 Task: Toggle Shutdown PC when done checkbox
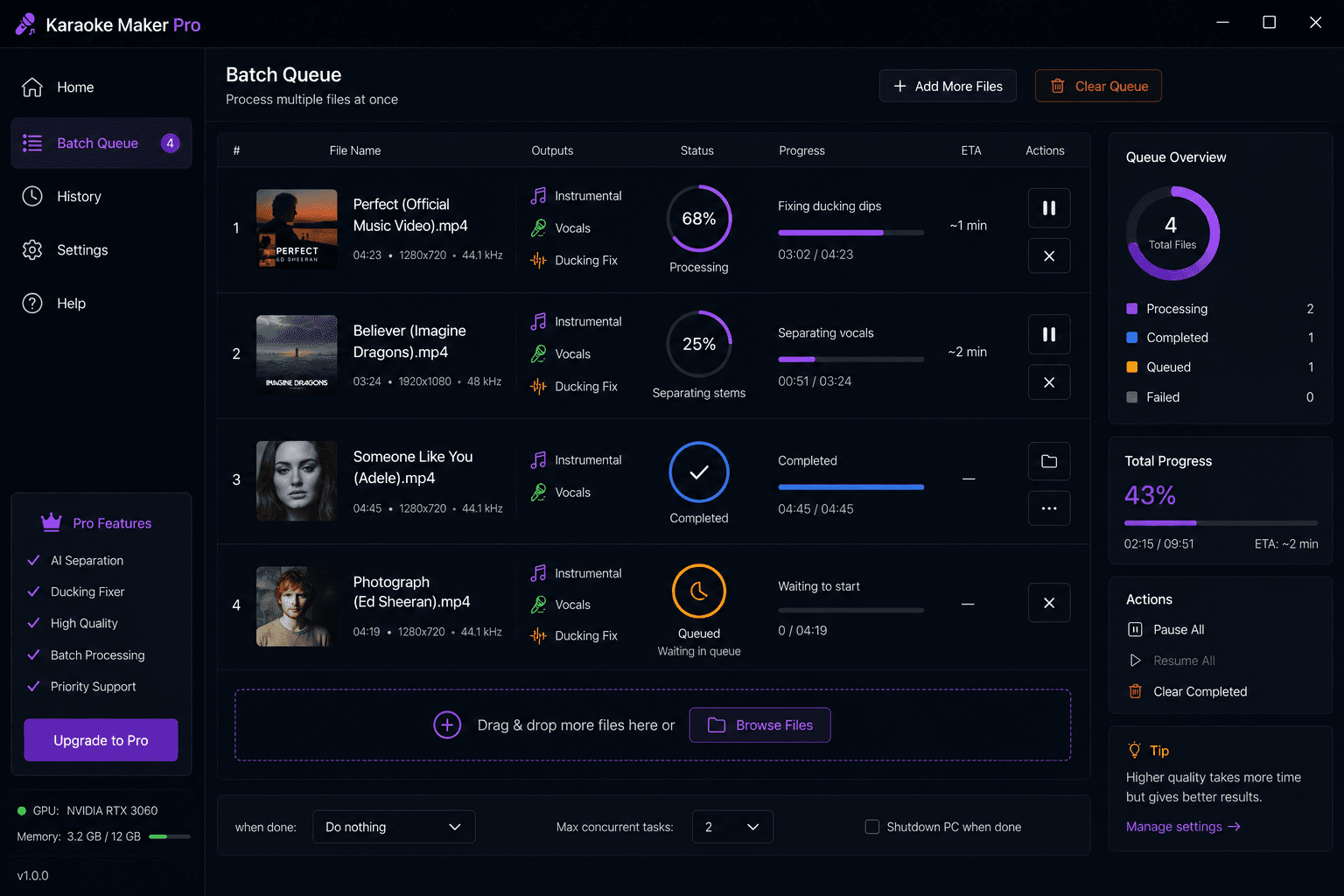(x=872, y=827)
